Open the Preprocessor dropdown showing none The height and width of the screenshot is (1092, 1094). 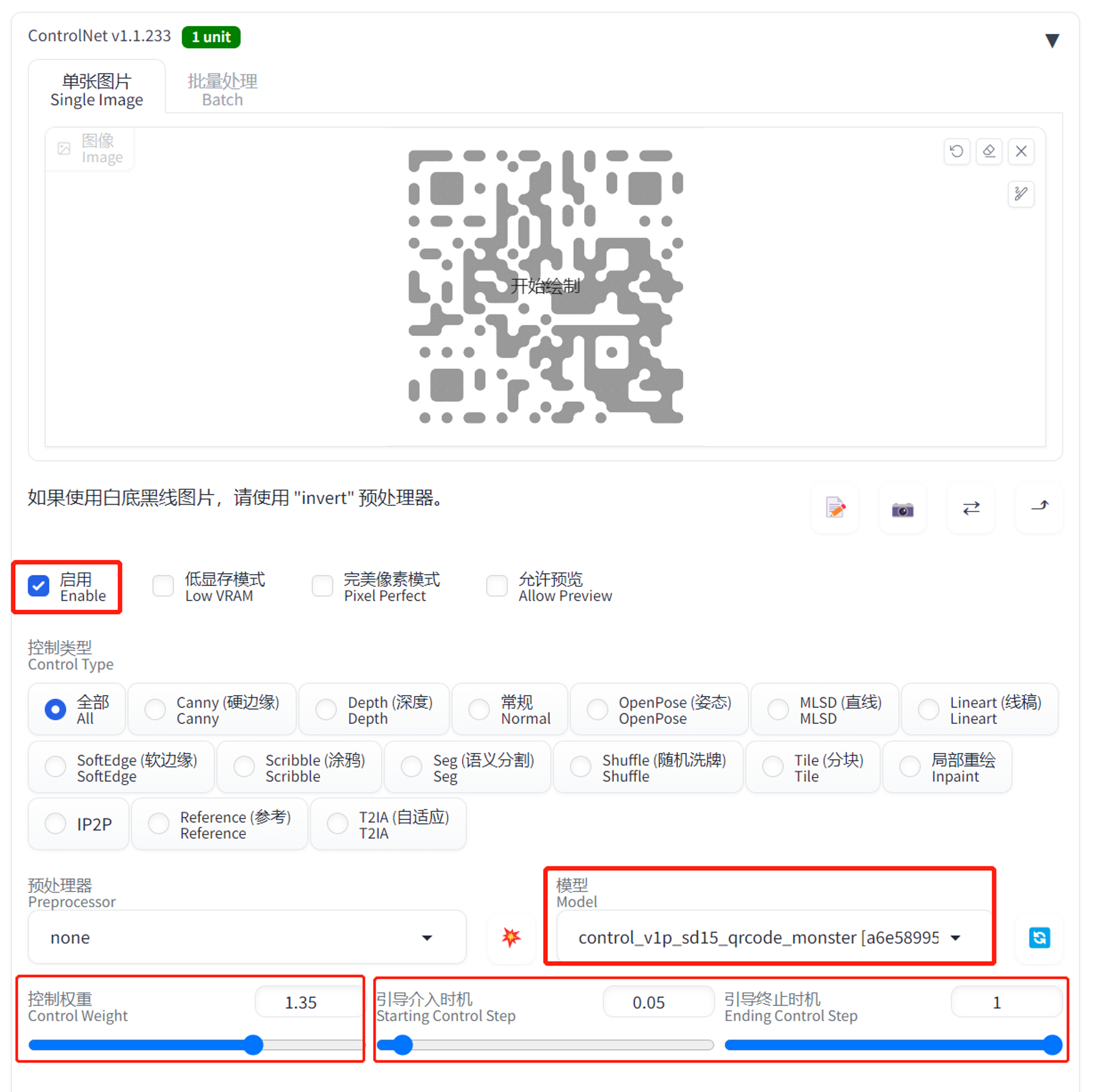247,937
